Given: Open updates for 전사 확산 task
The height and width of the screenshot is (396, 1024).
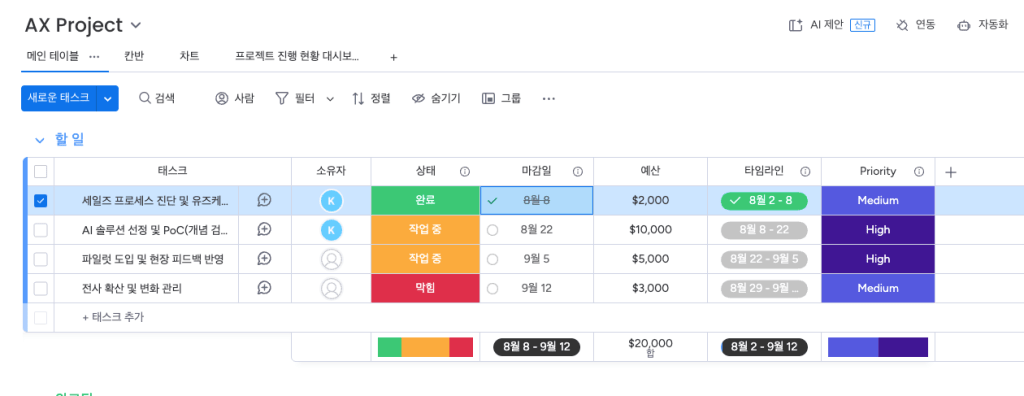Looking at the screenshot, I should pyautogui.click(x=264, y=288).
